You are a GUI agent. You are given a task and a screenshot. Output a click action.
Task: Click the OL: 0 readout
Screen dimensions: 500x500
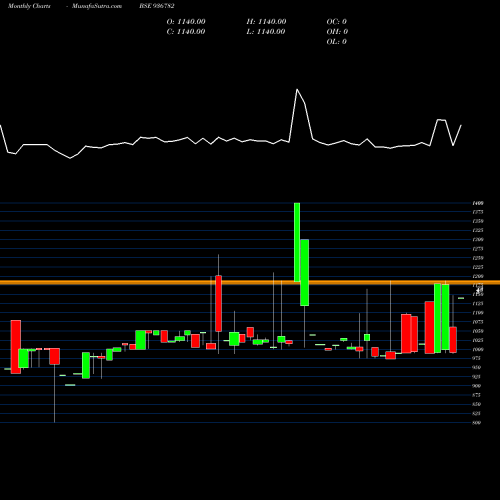(x=337, y=42)
